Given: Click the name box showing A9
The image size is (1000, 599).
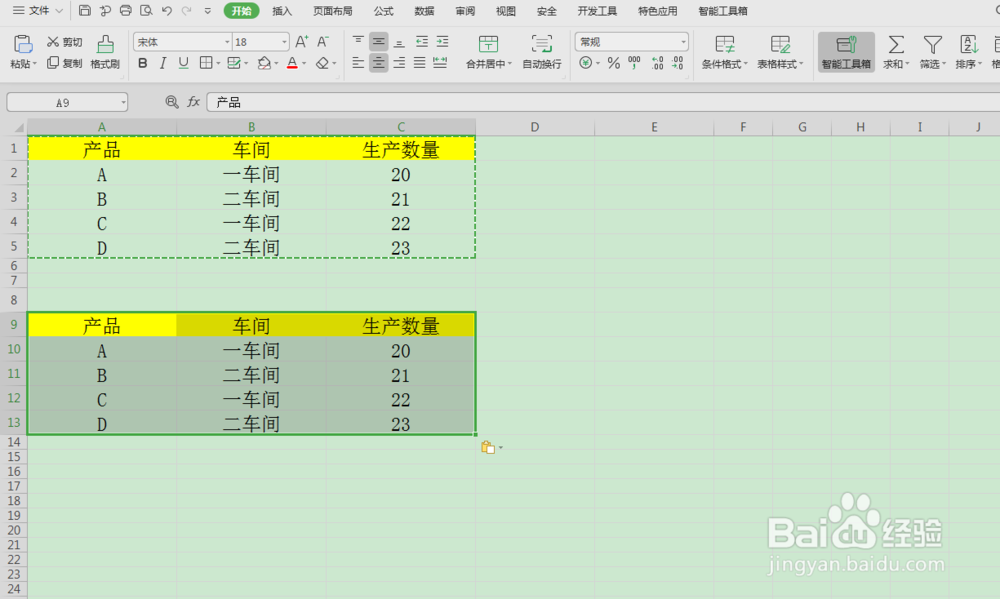Looking at the screenshot, I should click(x=67, y=102).
